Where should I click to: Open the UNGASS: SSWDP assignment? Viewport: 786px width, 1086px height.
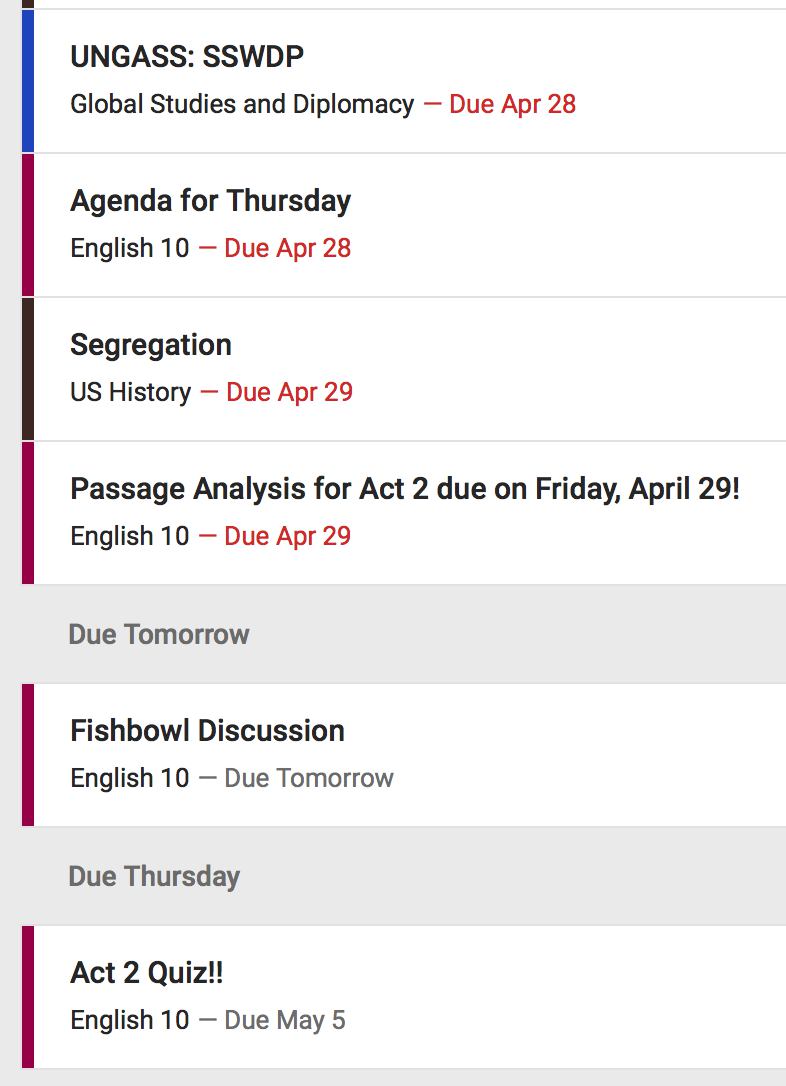(x=187, y=58)
